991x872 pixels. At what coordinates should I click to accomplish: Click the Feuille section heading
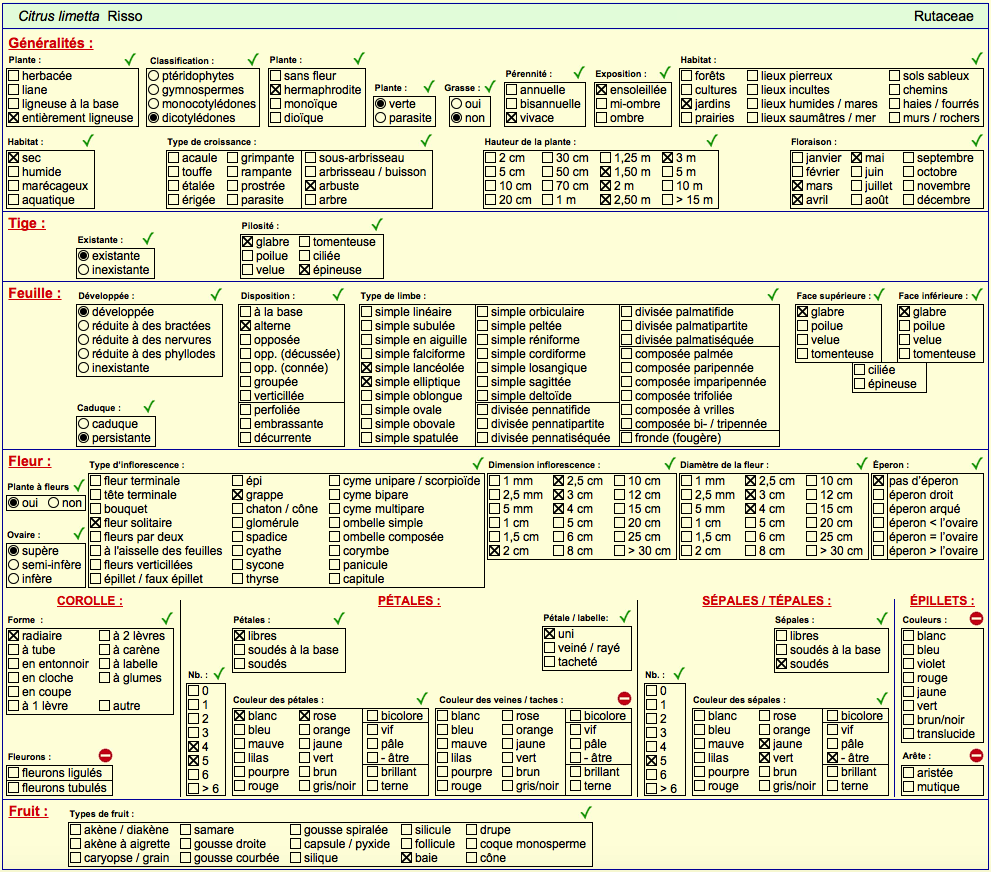pyautogui.click(x=35, y=293)
